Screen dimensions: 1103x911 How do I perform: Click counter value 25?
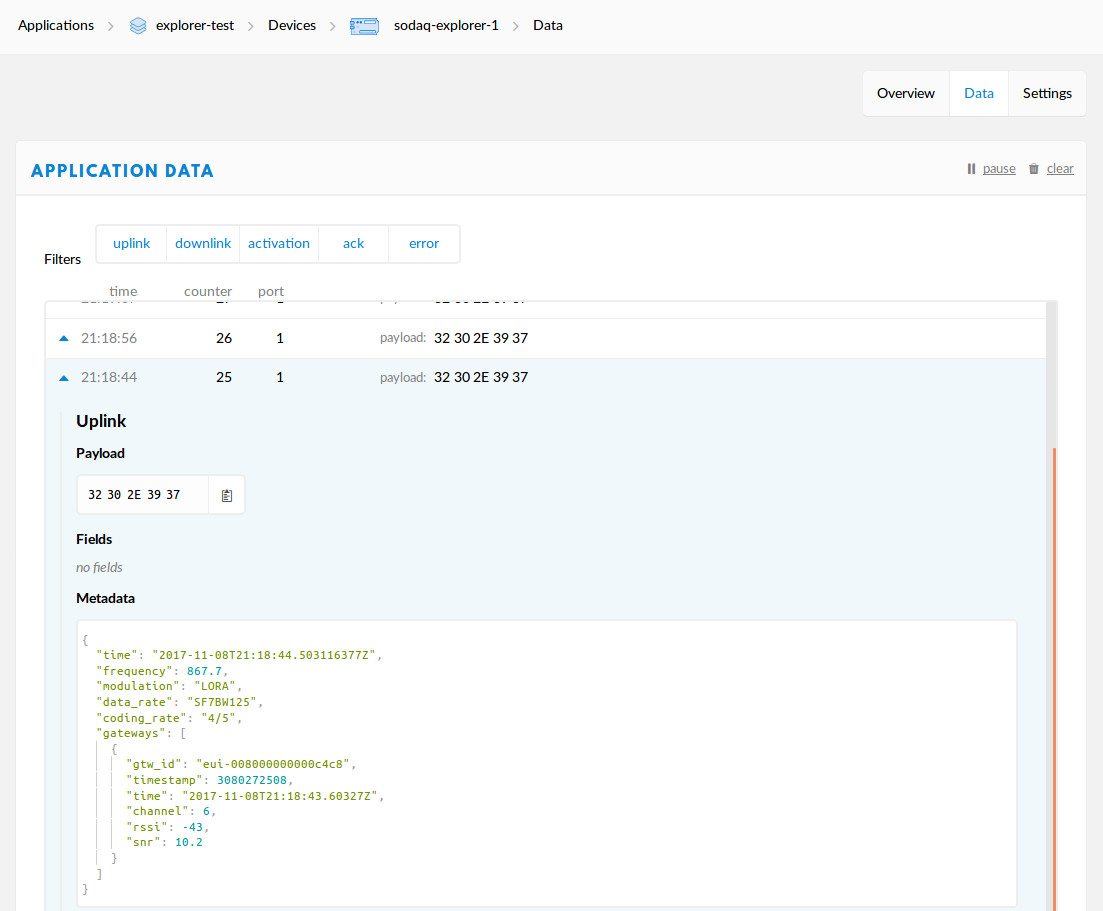pos(224,378)
